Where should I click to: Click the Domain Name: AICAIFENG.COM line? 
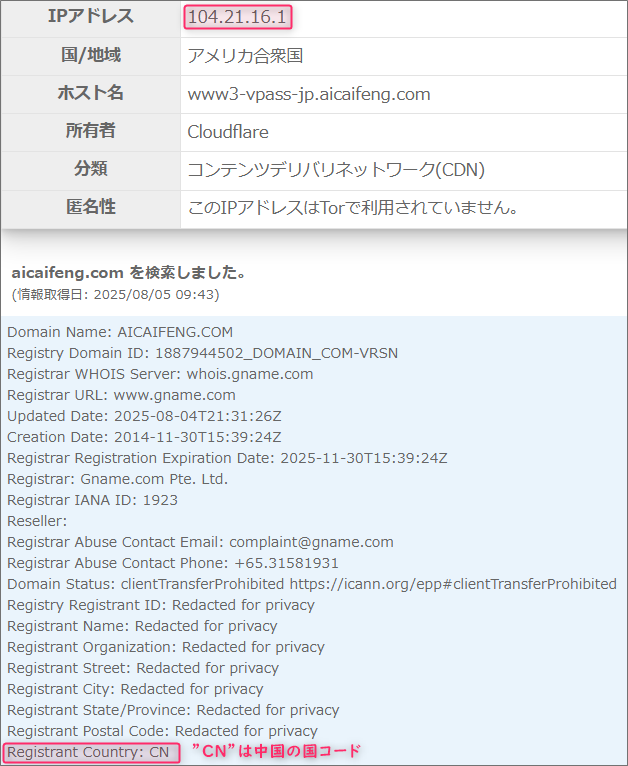point(120,332)
